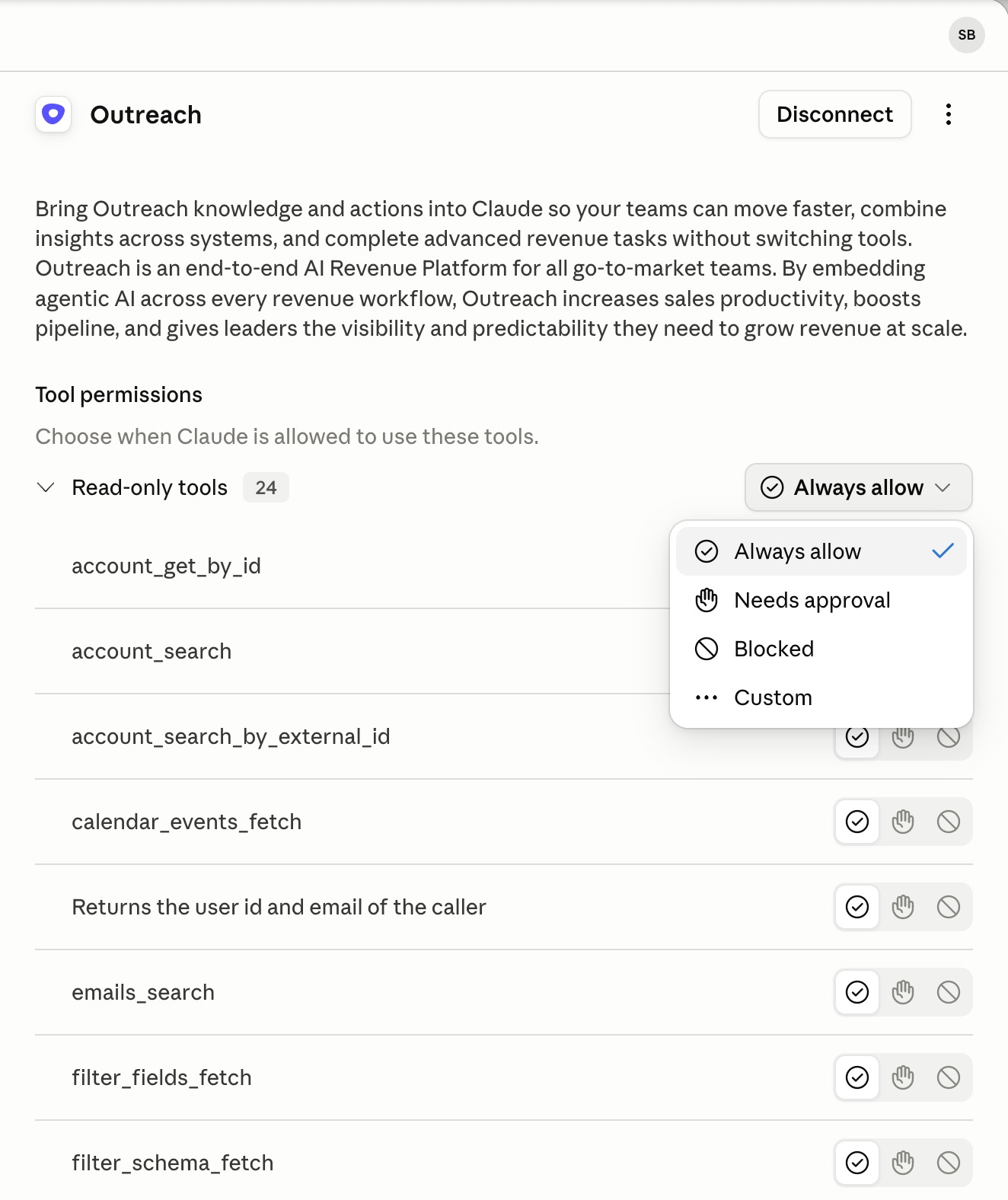Viewport: 1008px width, 1200px height.
Task: Block the emails_search tool
Action: 948,992
